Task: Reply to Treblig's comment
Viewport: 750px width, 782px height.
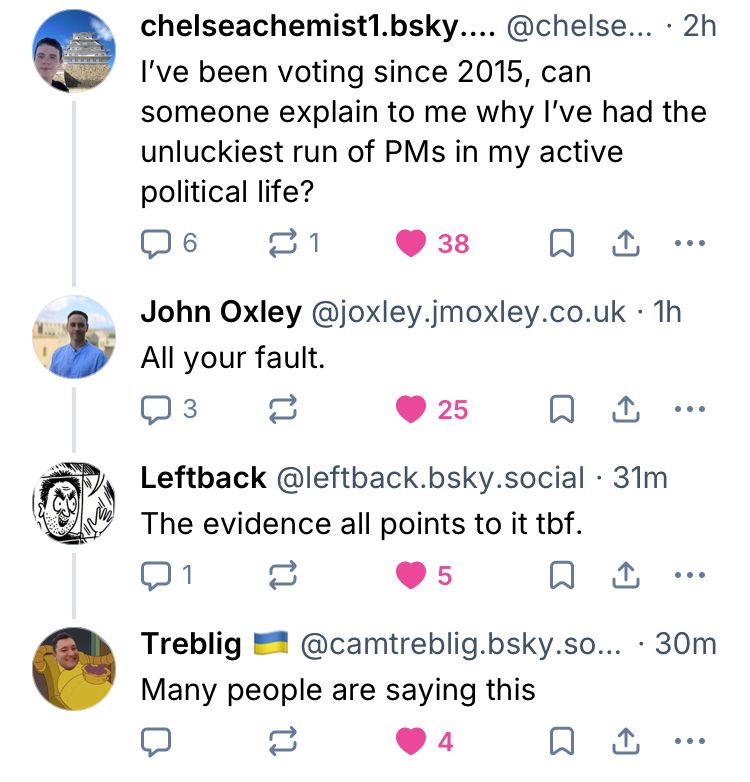Action: coord(156,741)
